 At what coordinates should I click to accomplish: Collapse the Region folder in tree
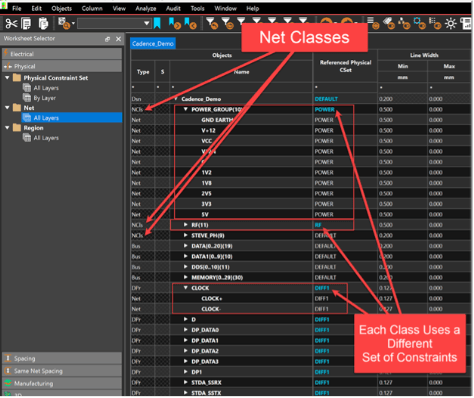(x=7, y=128)
